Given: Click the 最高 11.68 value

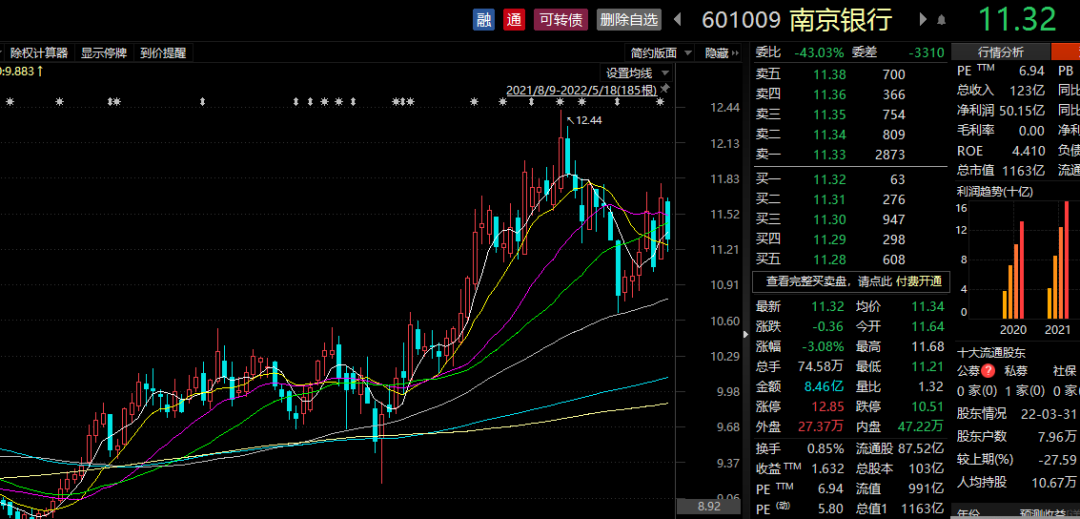Looking at the screenshot, I should click(x=926, y=346).
